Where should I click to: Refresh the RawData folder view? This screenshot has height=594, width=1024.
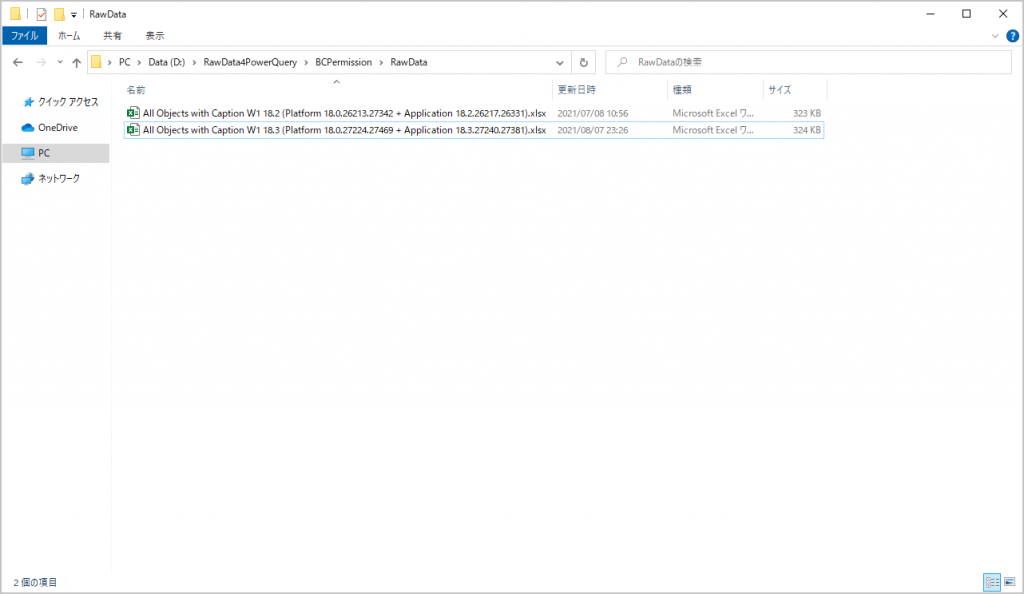[x=585, y=62]
